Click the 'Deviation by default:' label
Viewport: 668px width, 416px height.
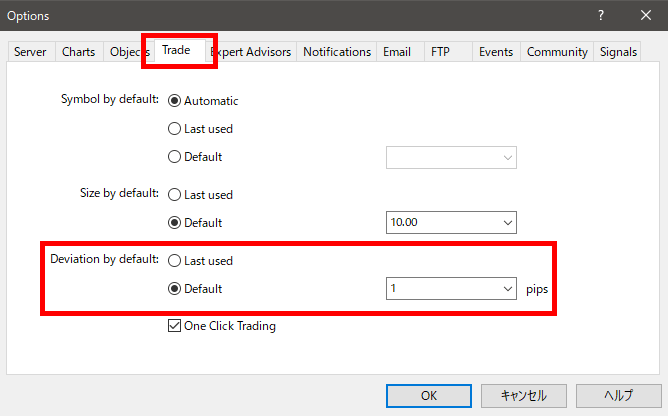point(104,259)
